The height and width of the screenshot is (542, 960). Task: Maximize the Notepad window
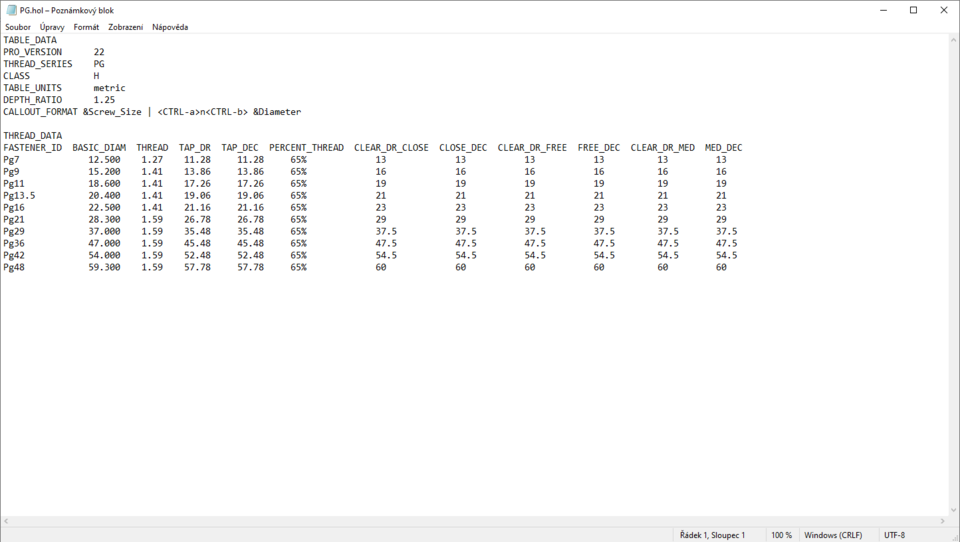[x=913, y=10]
